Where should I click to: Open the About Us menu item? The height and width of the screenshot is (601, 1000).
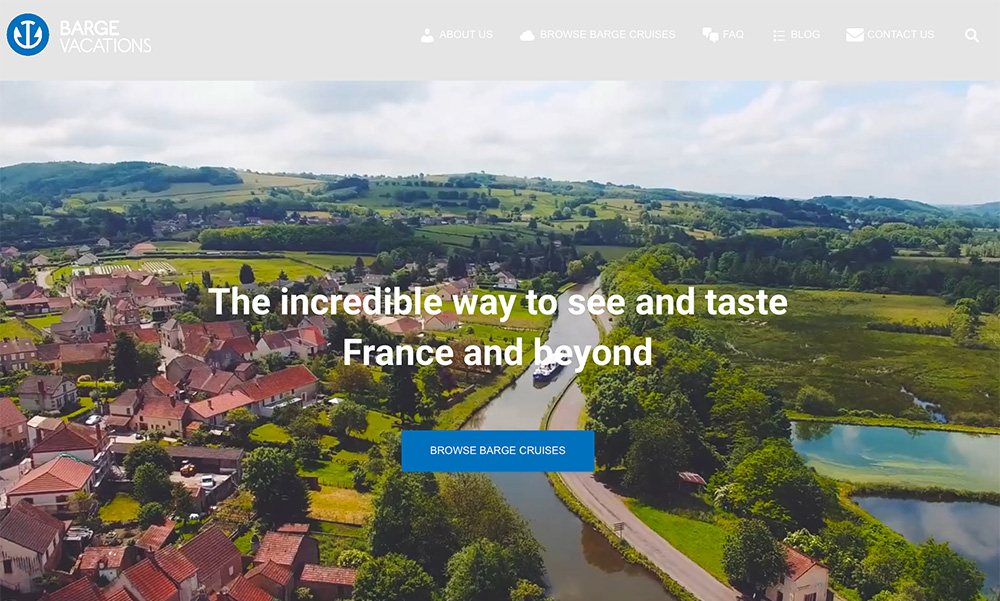(466, 34)
